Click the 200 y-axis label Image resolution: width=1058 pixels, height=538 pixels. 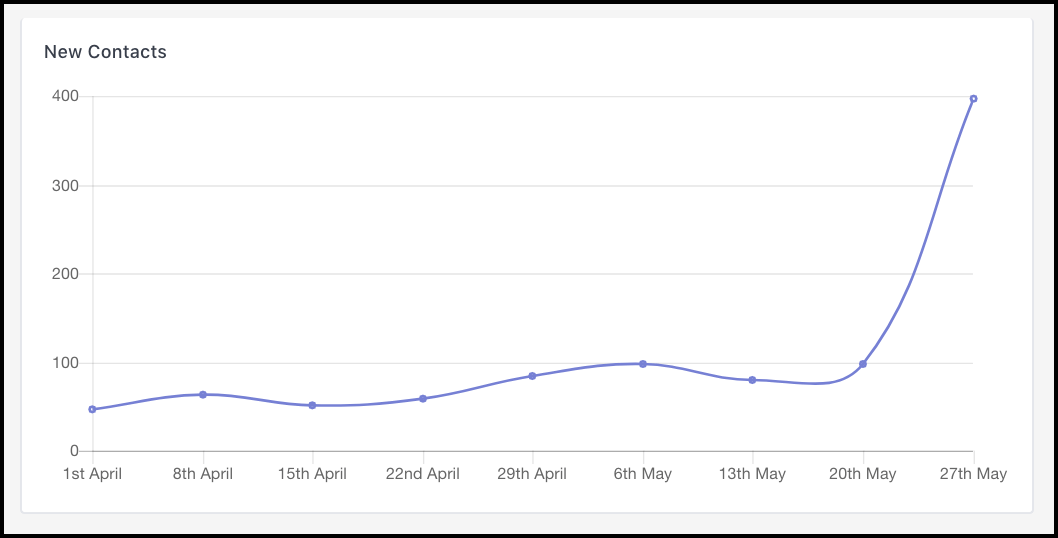(x=65, y=274)
